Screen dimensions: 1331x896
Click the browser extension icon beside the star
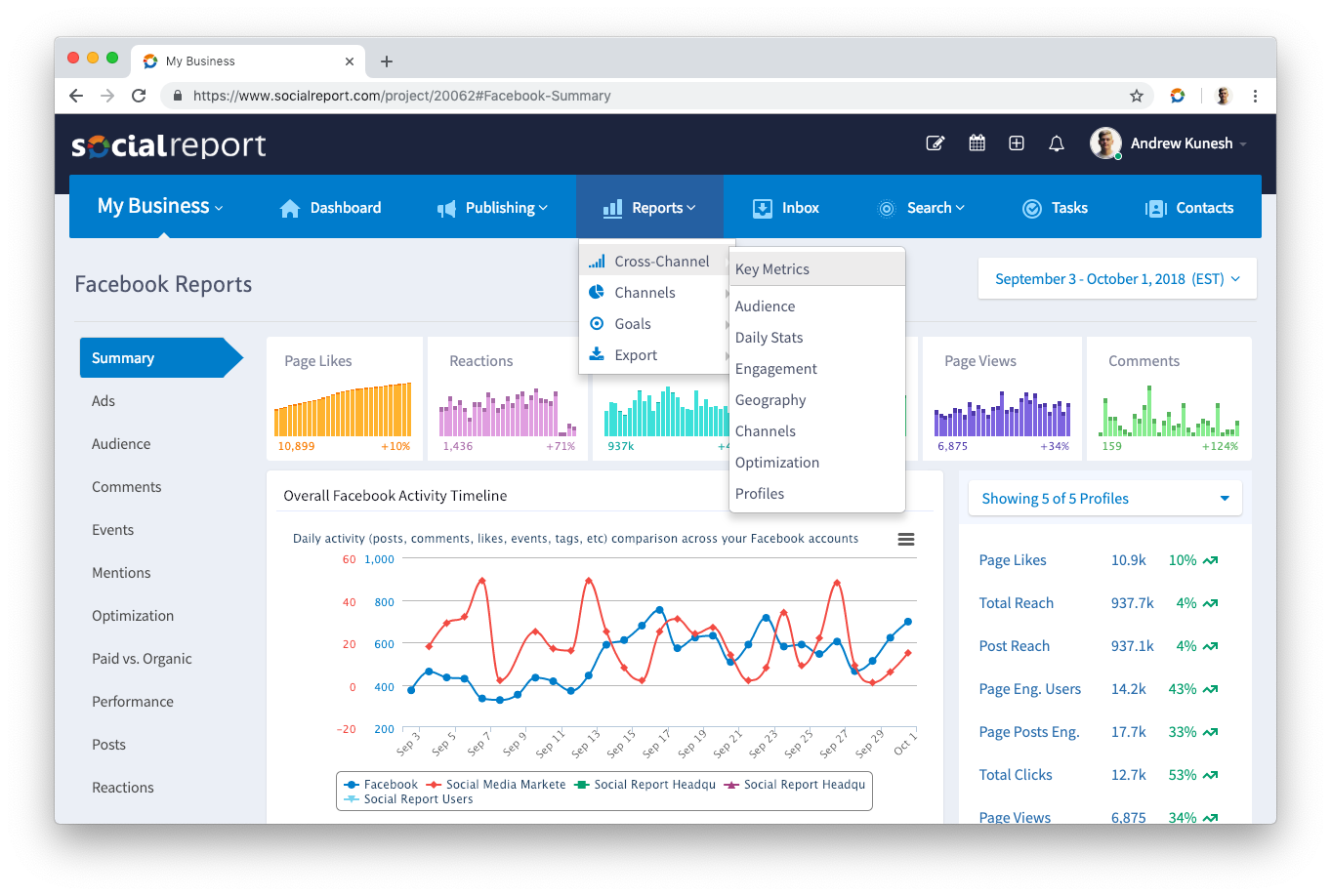click(x=1178, y=96)
